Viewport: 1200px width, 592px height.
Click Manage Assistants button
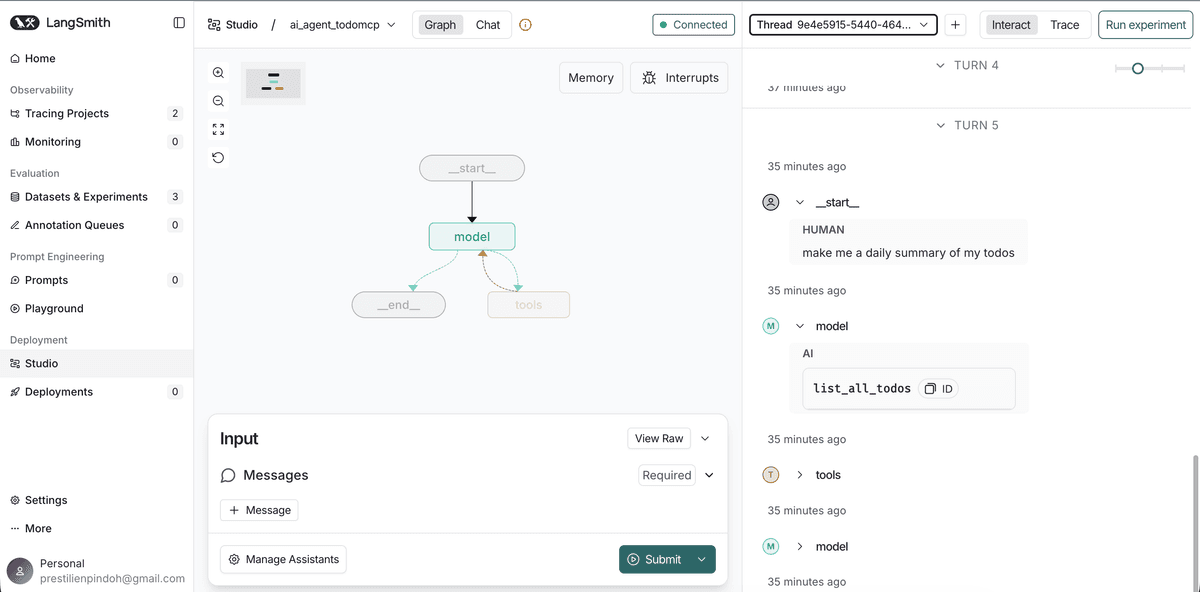(283, 560)
